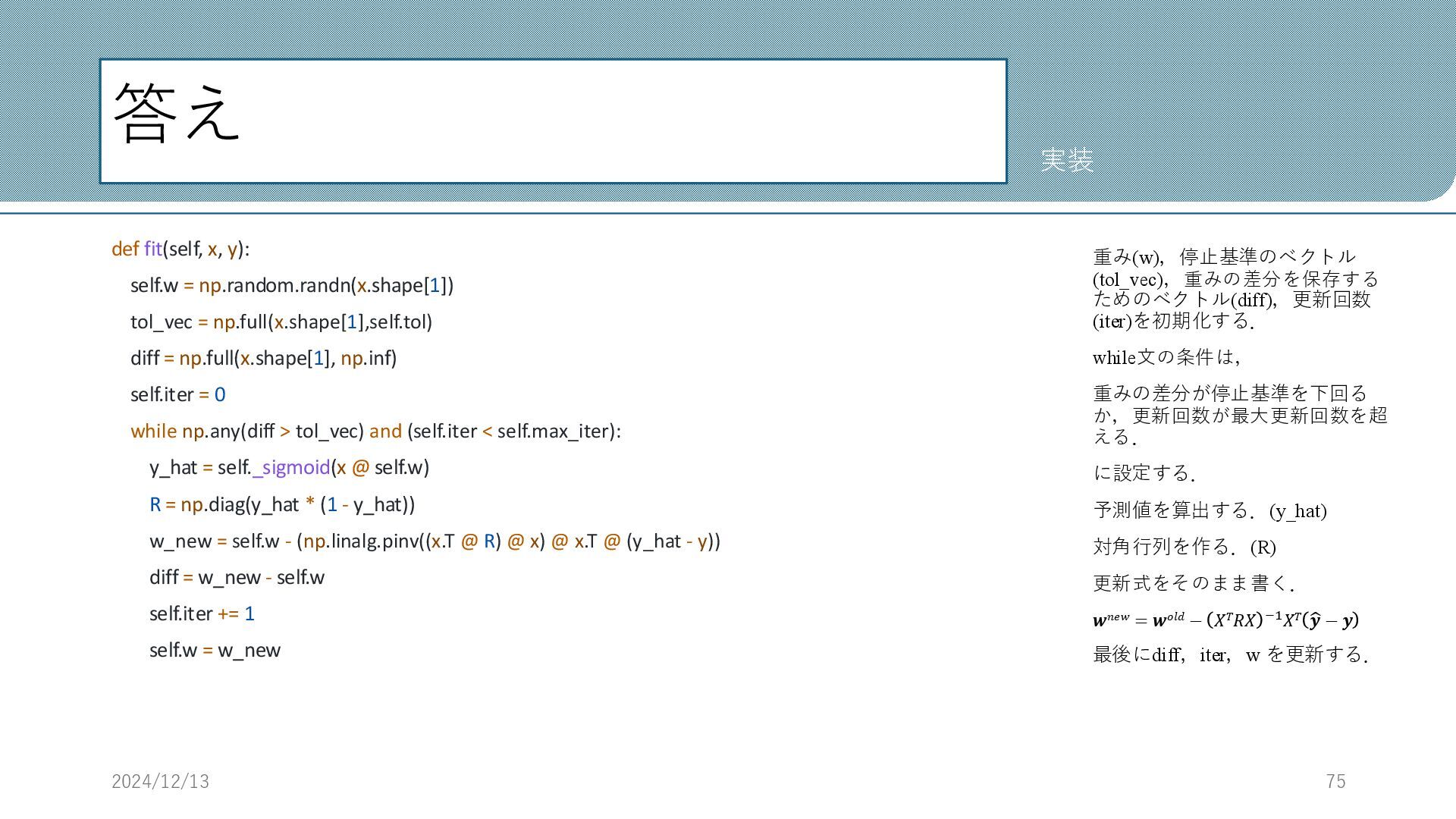
Task: Click the self.w = w_new line
Action: pos(215,650)
